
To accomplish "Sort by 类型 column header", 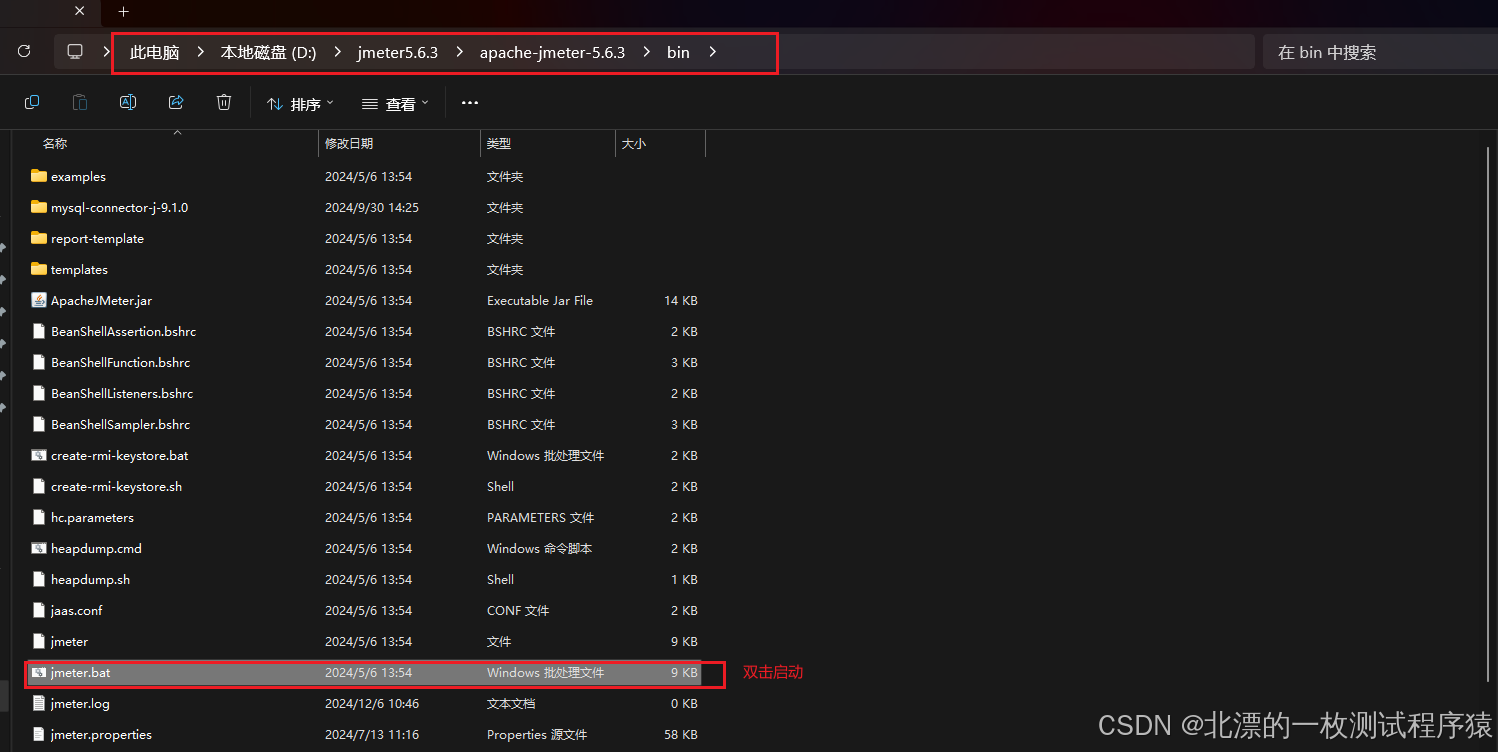I will [499, 144].
